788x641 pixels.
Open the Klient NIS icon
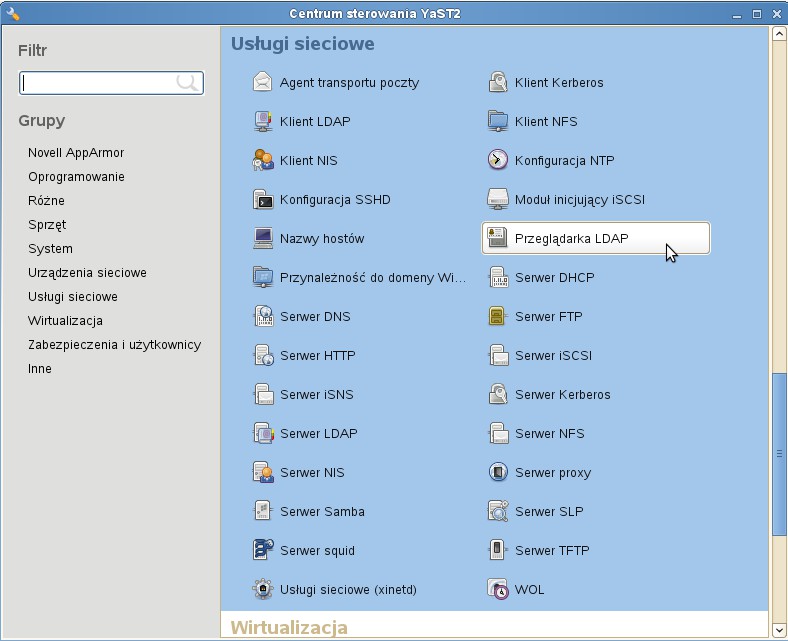pos(262,160)
